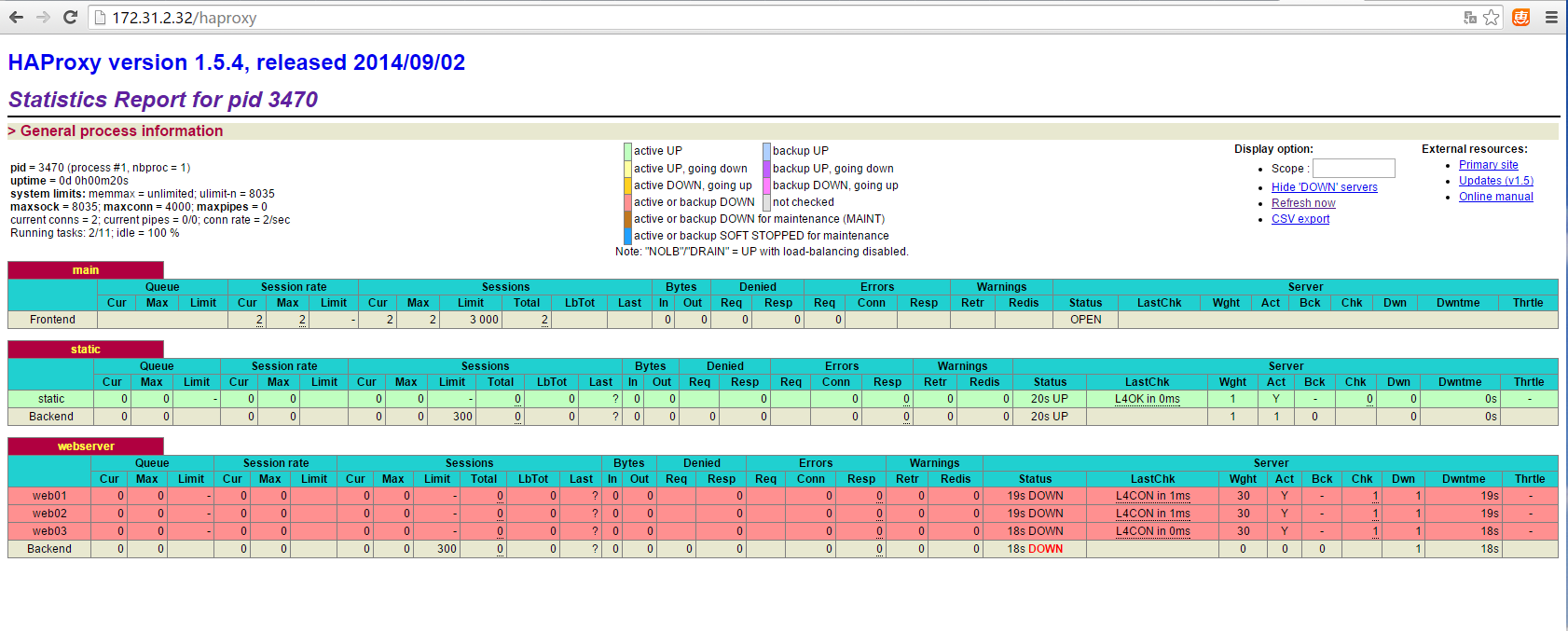The width and height of the screenshot is (1568, 631).
Task: Click the browser forward arrow
Action: coord(43,17)
